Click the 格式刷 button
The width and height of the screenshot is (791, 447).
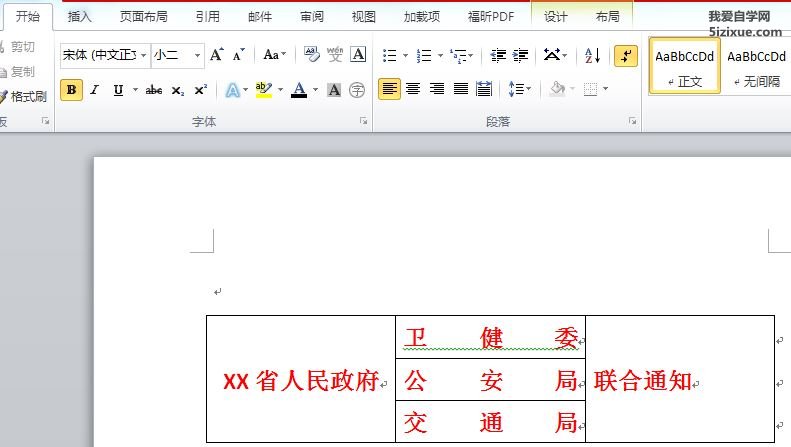click(x=24, y=96)
